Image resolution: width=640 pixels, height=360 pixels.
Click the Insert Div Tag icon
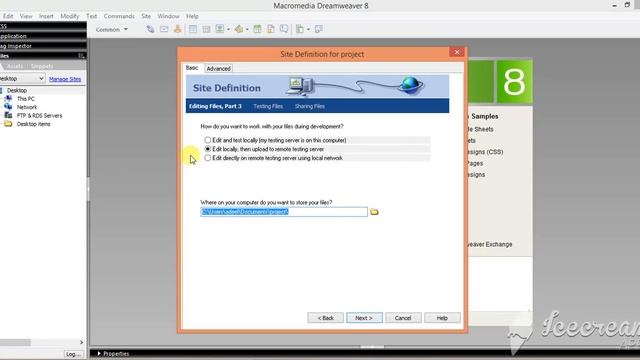pyautogui.click(x=206, y=29)
